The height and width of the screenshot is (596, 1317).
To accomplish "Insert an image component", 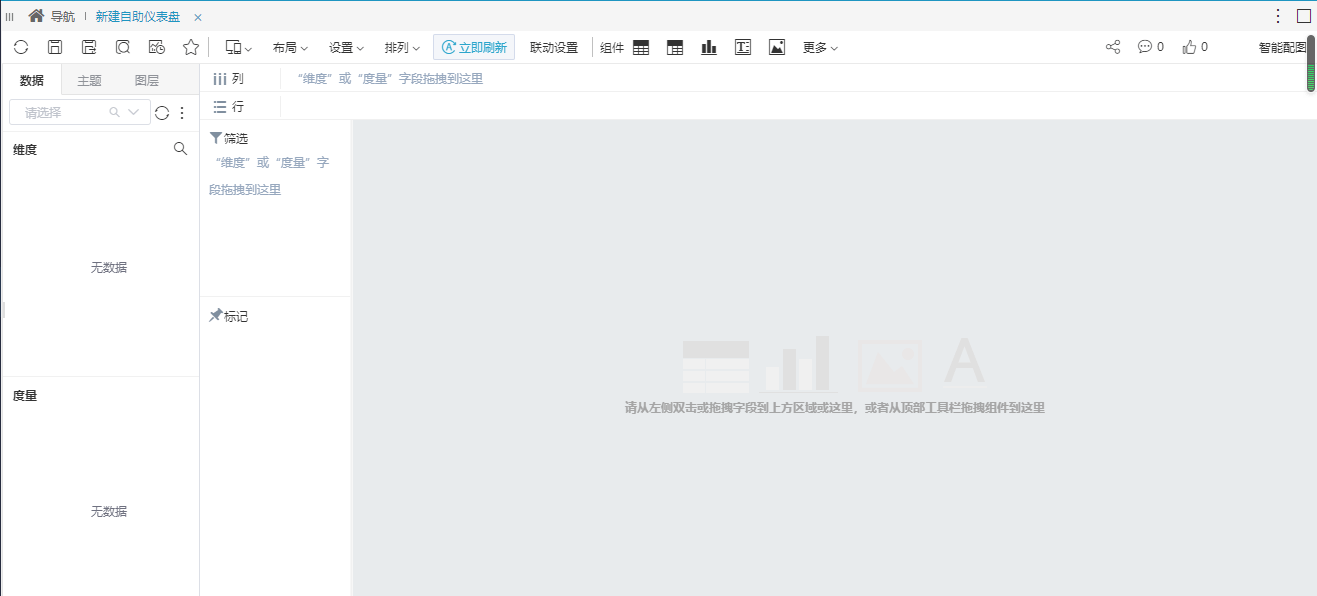I will (x=777, y=46).
